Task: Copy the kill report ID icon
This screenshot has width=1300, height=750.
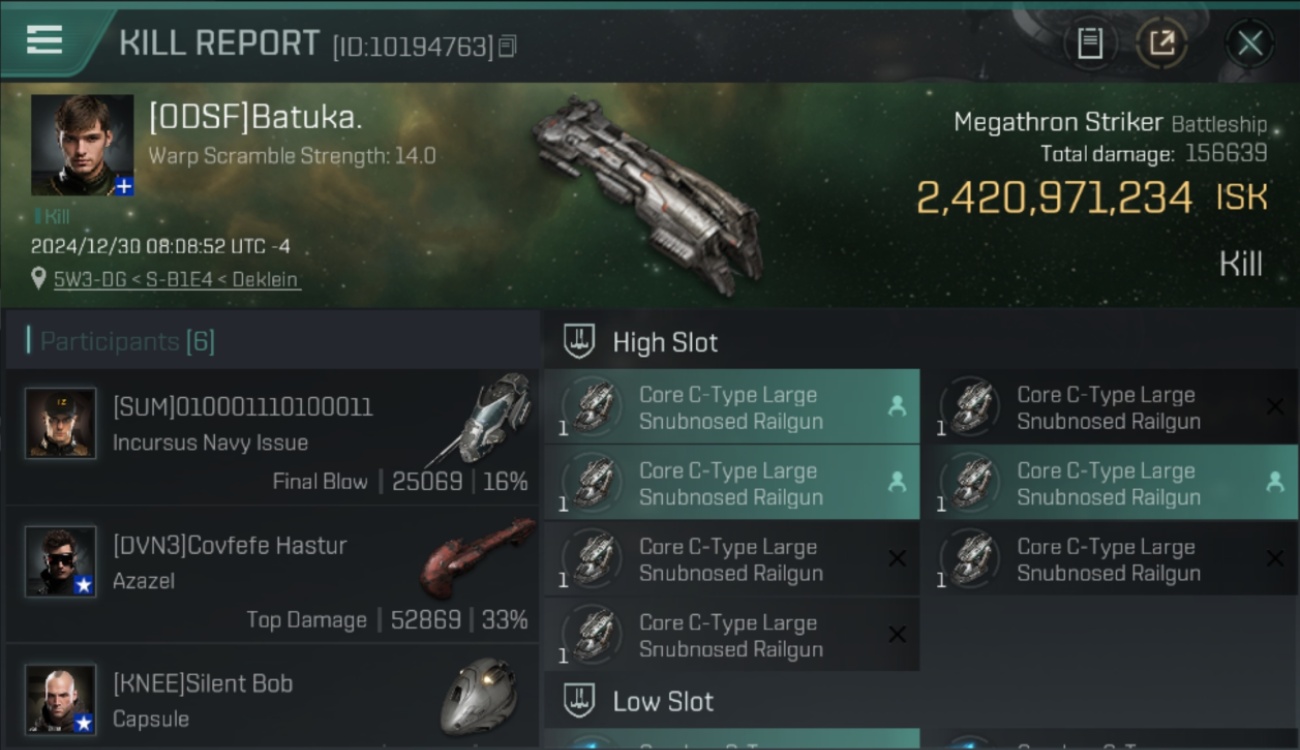Action: pyautogui.click(x=508, y=46)
